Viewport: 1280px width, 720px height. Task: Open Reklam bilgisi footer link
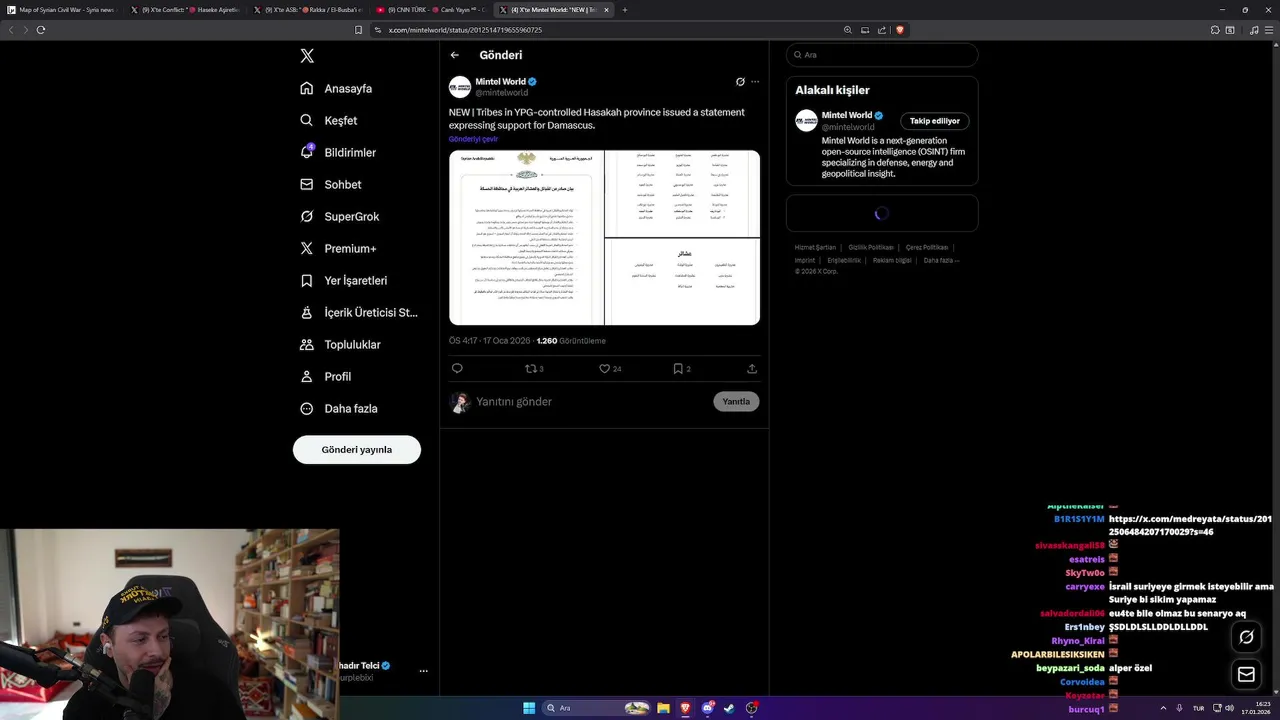tap(892, 260)
